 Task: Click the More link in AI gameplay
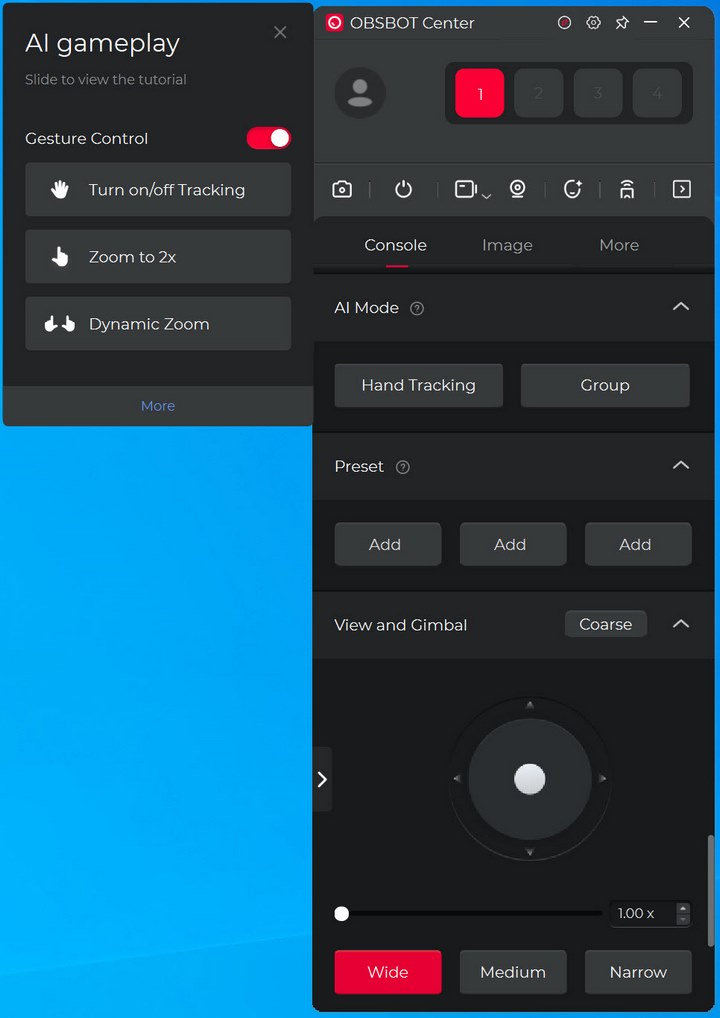[x=158, y=406]
